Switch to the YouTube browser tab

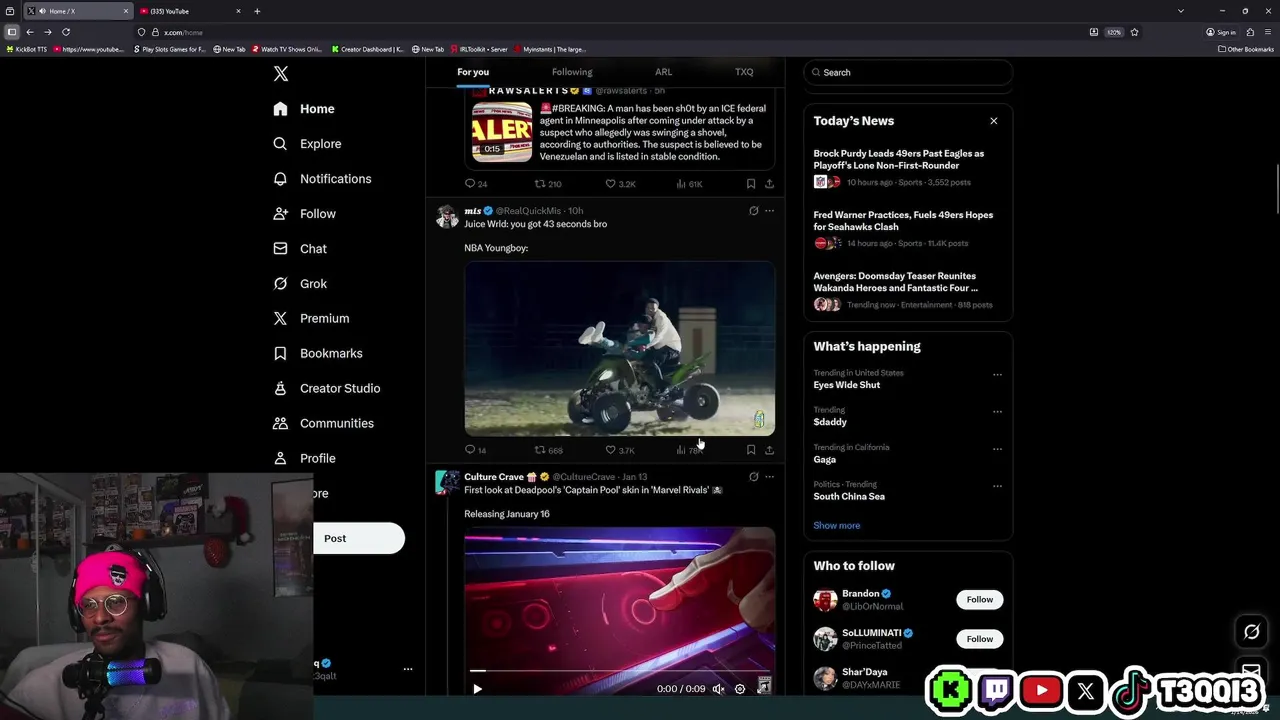(x=190, y=11)
